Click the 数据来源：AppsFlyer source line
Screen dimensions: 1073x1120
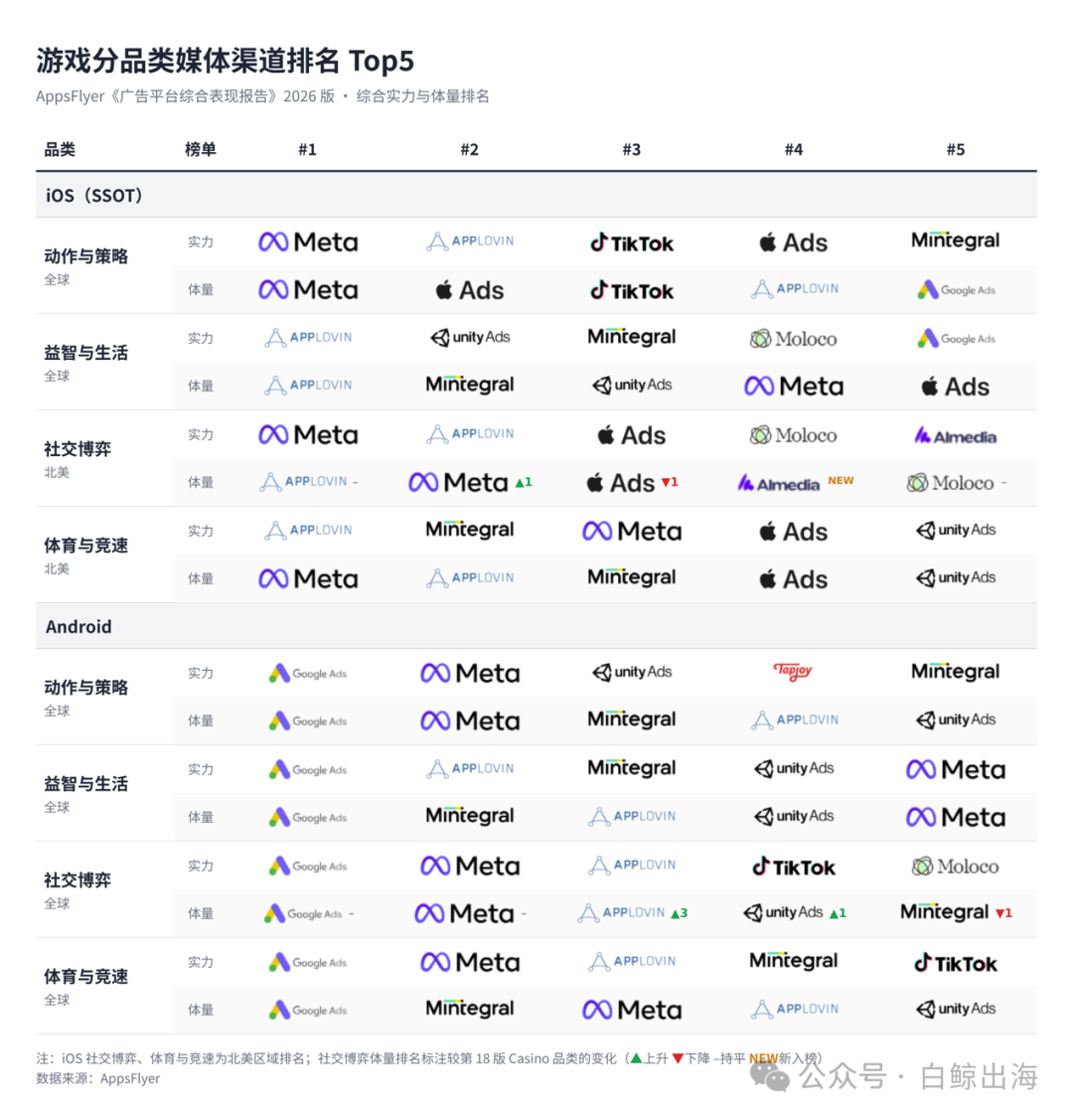[x=97, y=1078]
